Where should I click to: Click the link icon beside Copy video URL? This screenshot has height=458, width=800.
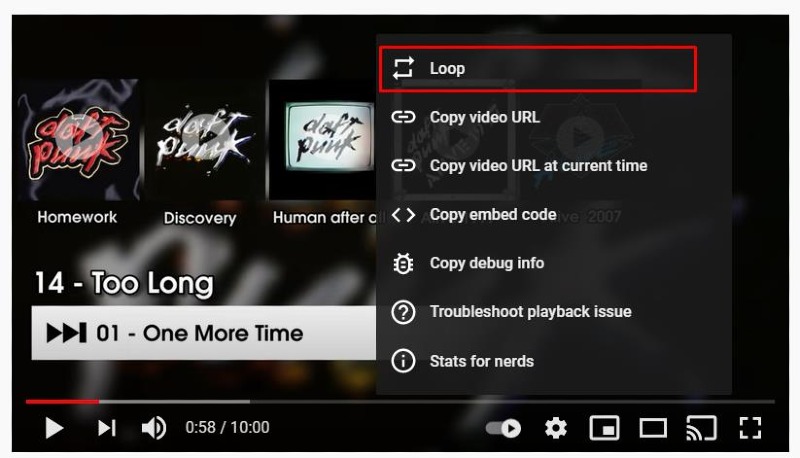click(x=403, y=117)
